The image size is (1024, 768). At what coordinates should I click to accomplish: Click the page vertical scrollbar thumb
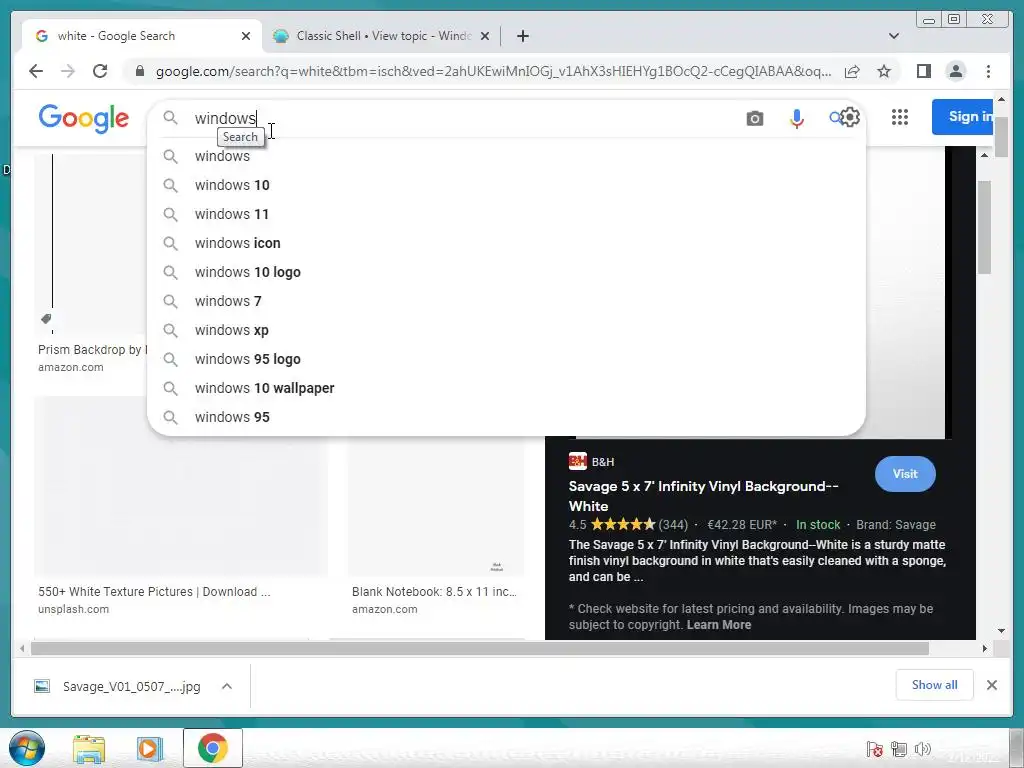click(x=1001, y=137)
